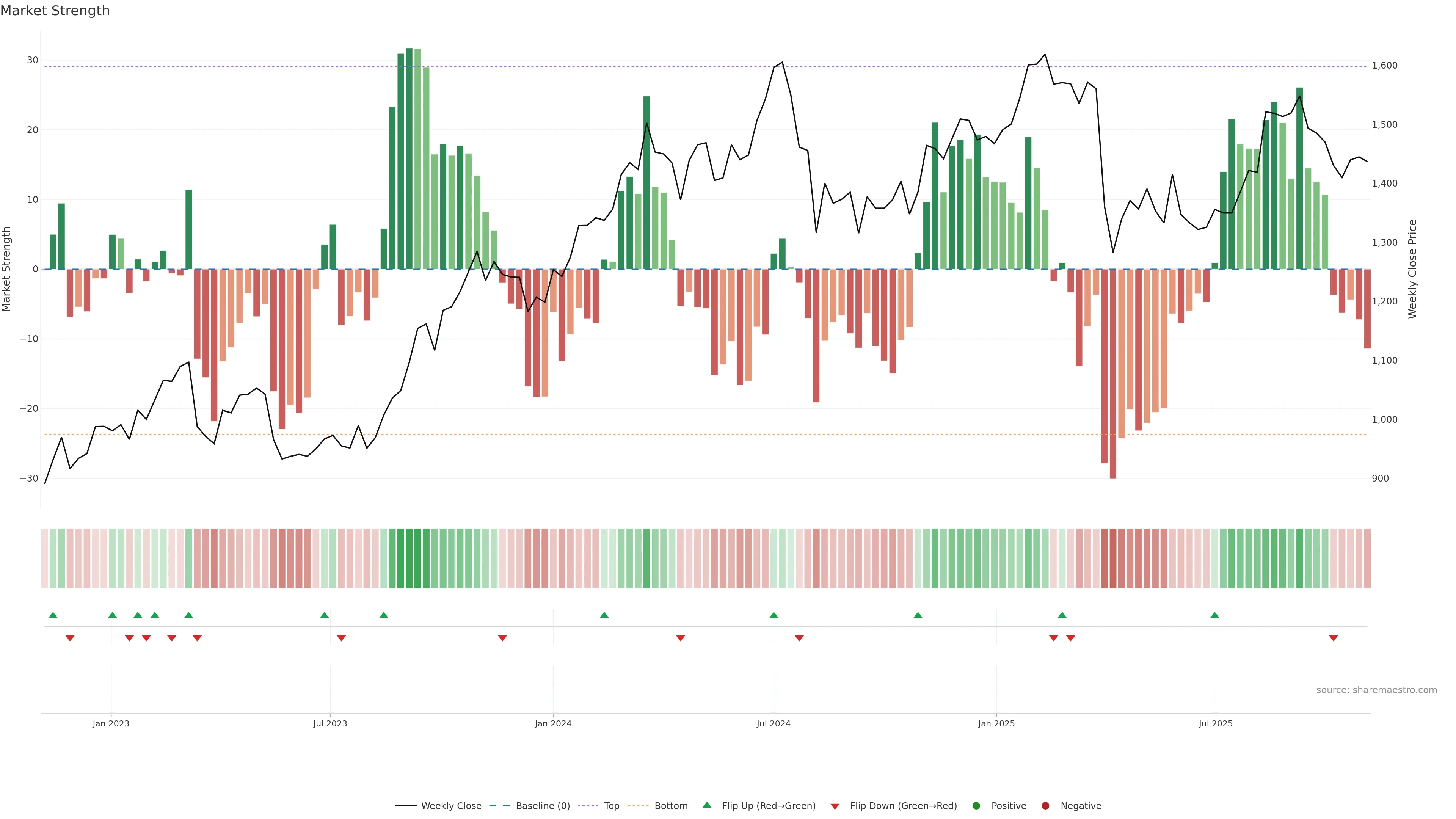1456x819 pixels.
Task: Click the rightmost red flip-down triangle marker
Action: [1334, 638]
